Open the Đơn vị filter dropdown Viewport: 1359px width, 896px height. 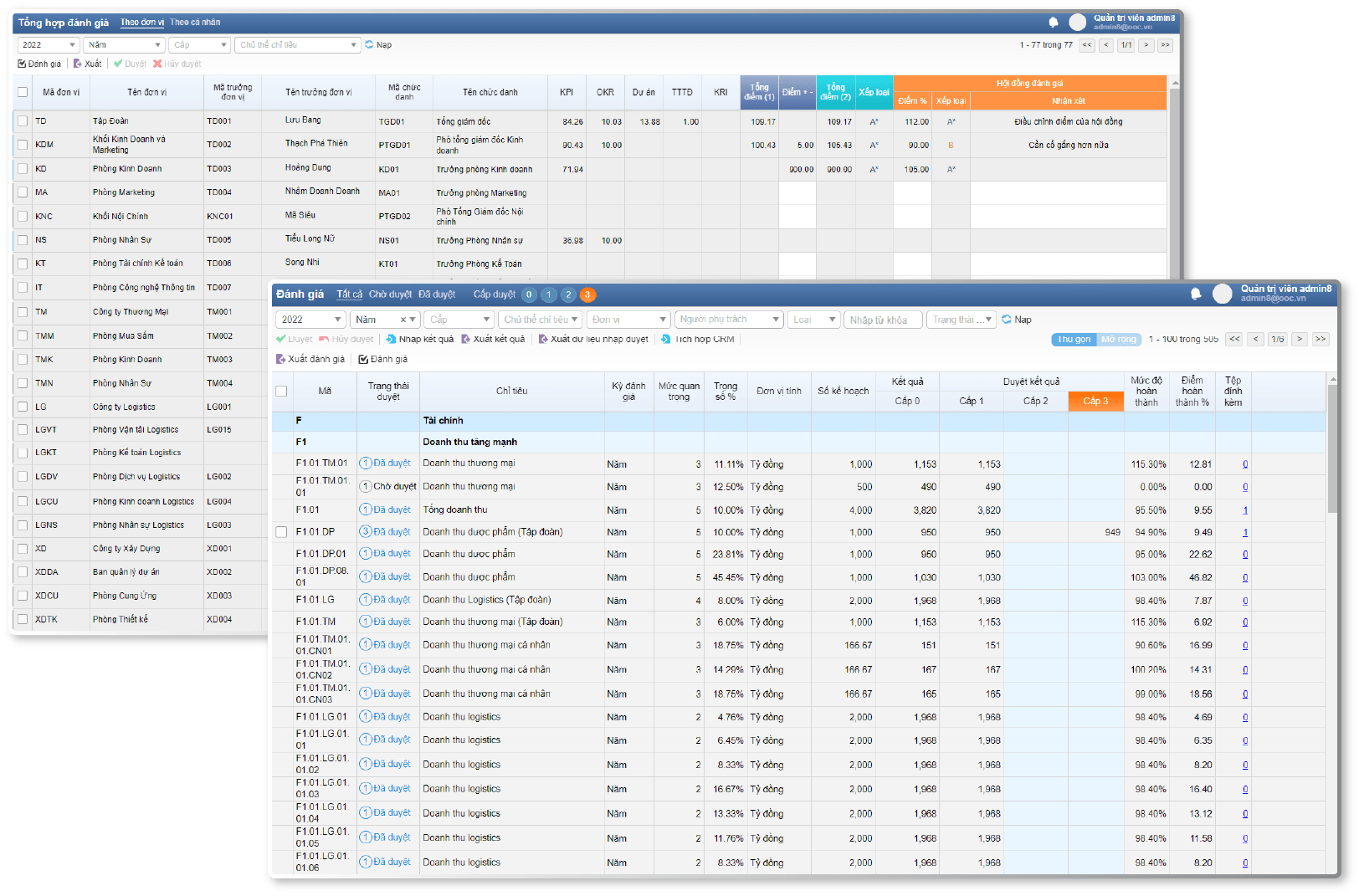point(628,320)
